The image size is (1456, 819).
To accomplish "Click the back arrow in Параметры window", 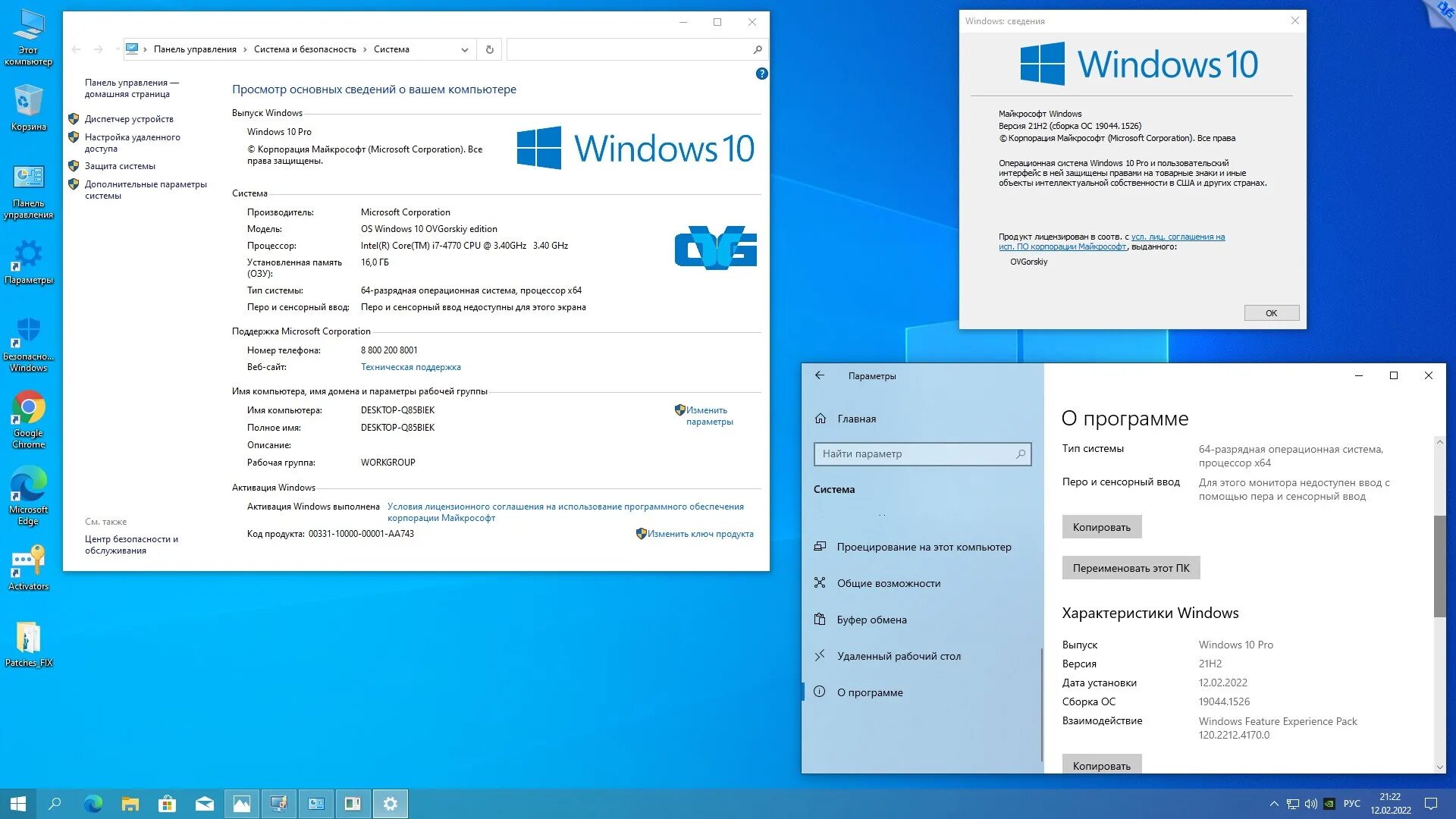I will (x=820, y=375).
